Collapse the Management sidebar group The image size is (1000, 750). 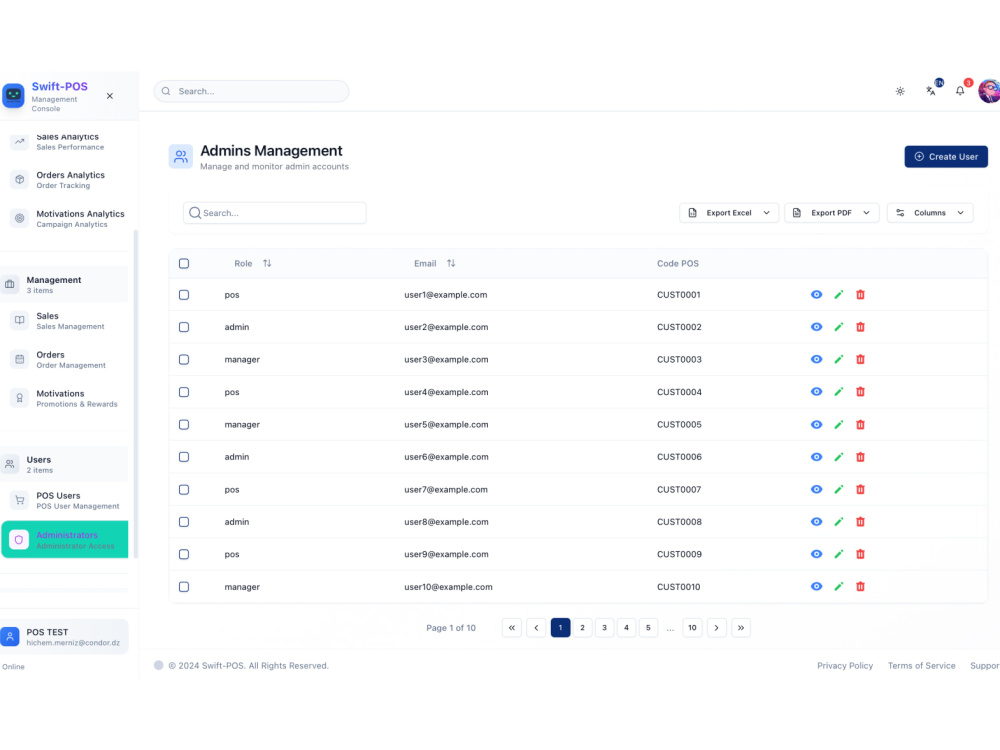point(64,284)
